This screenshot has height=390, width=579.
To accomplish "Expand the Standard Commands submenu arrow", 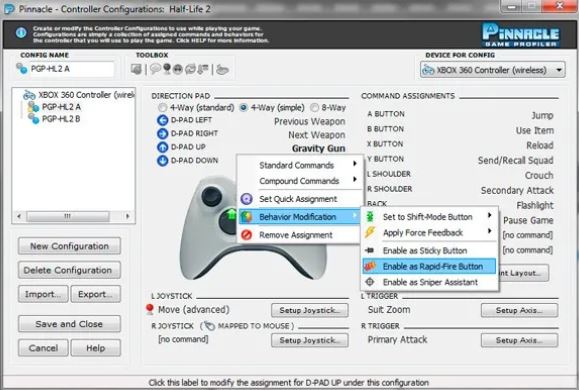I will (355, 164).
